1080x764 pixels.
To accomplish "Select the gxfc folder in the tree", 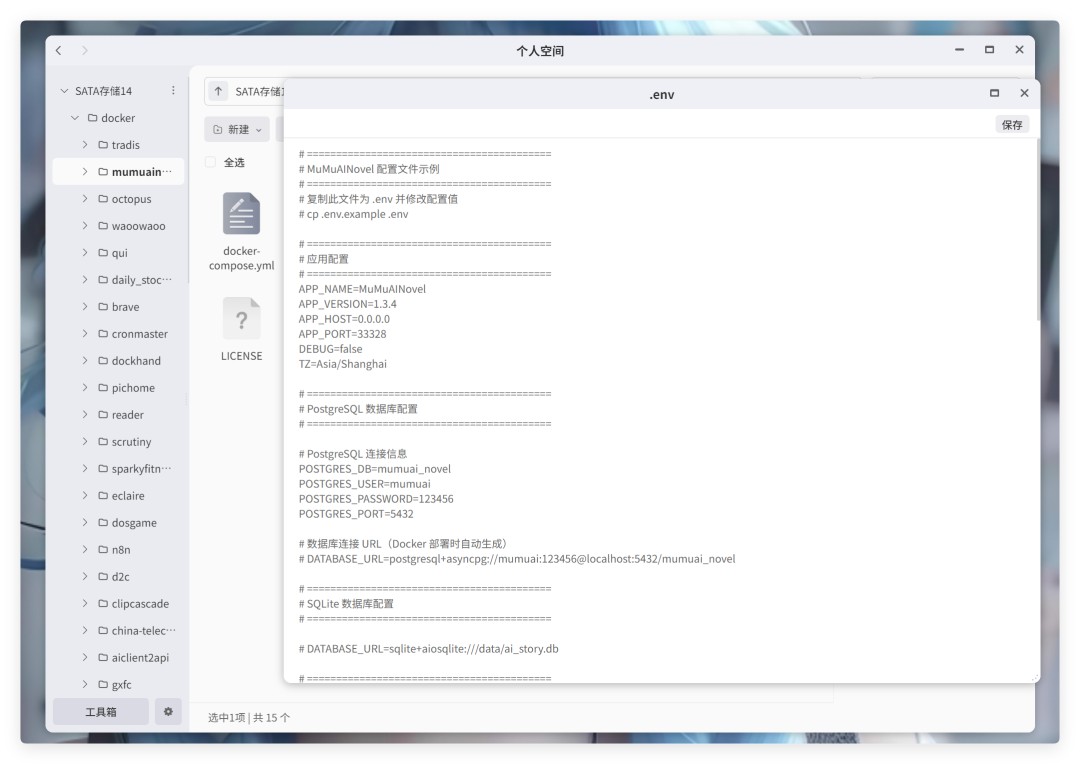I will click(x=118, y=684).
